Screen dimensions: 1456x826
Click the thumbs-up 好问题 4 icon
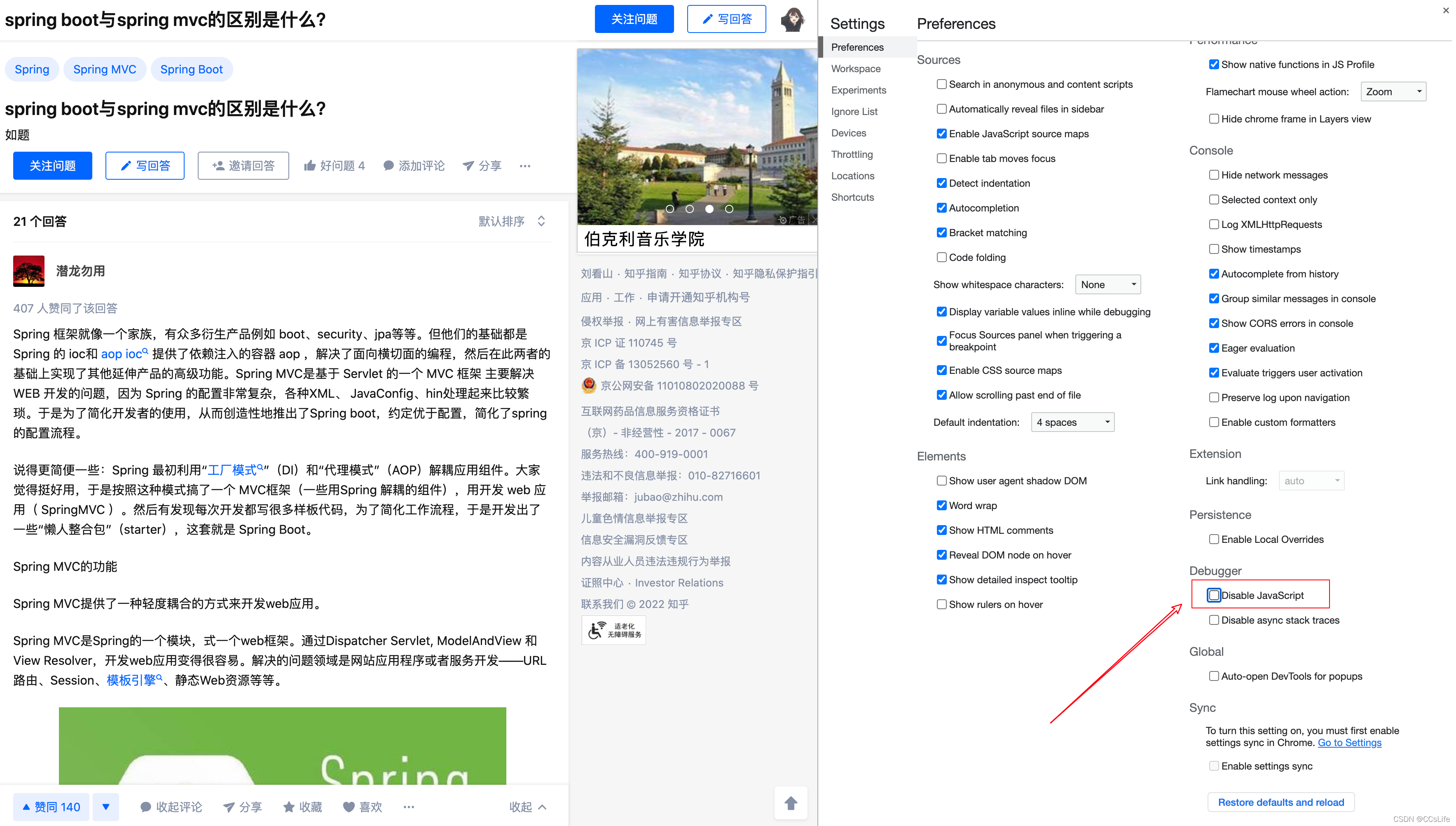point(309,166)
